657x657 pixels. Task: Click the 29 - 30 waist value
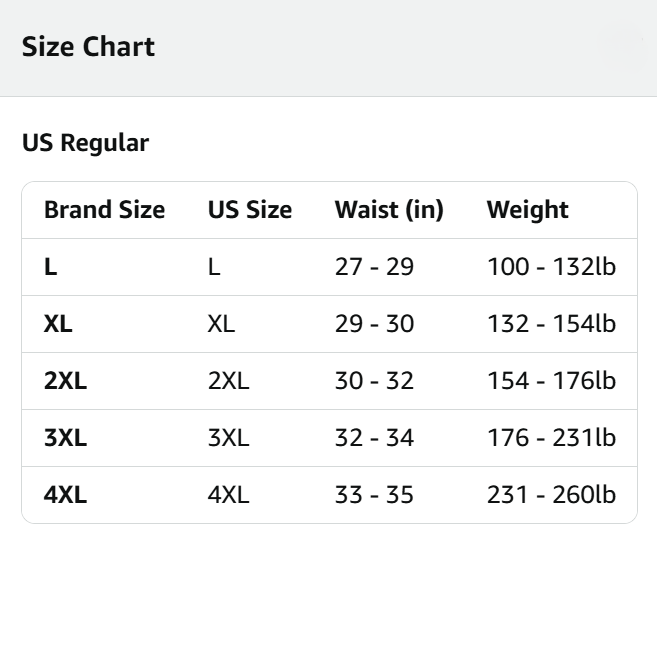click(374, 324)
